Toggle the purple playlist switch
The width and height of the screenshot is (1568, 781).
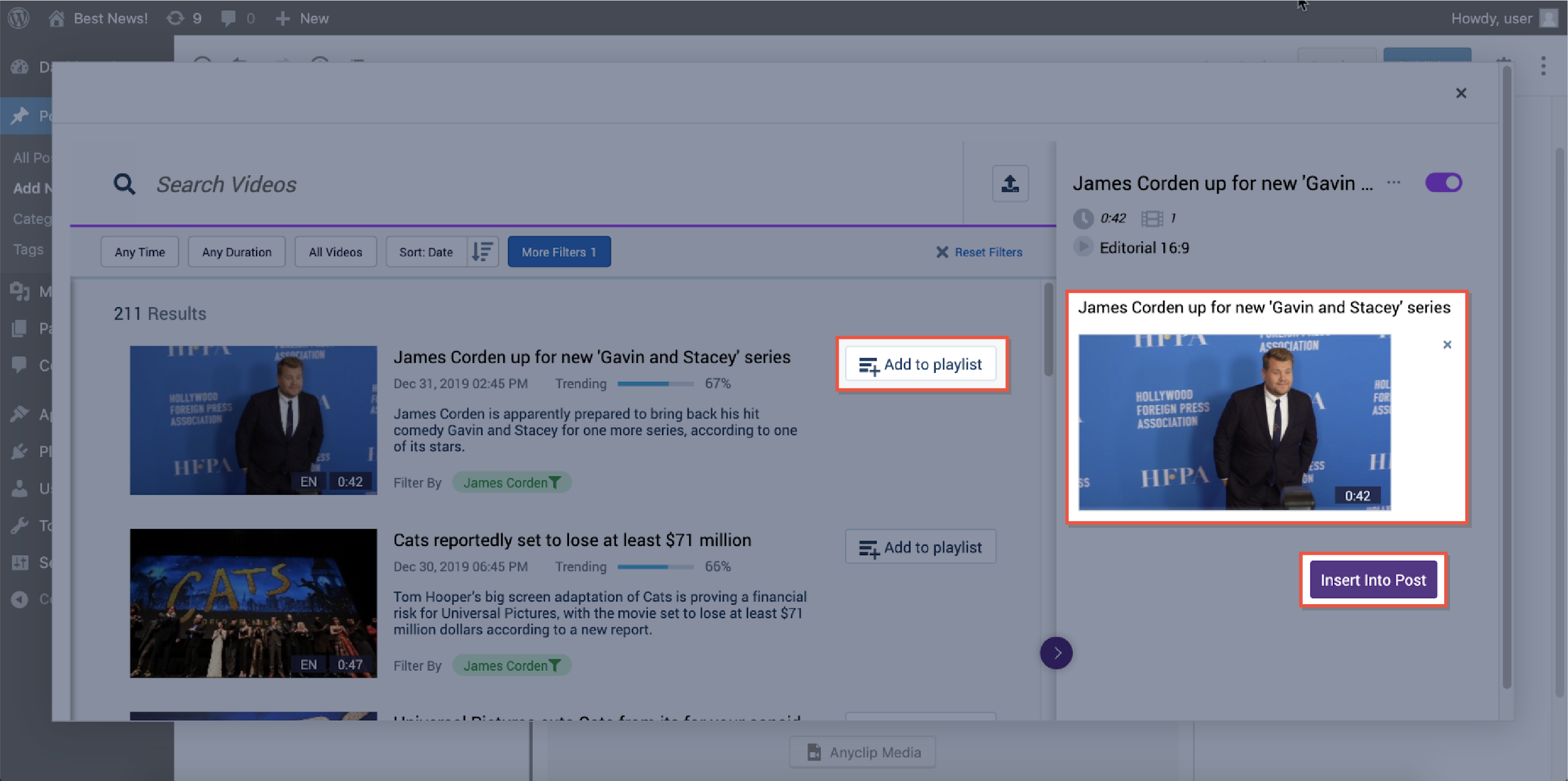[x=1443, y=183]
